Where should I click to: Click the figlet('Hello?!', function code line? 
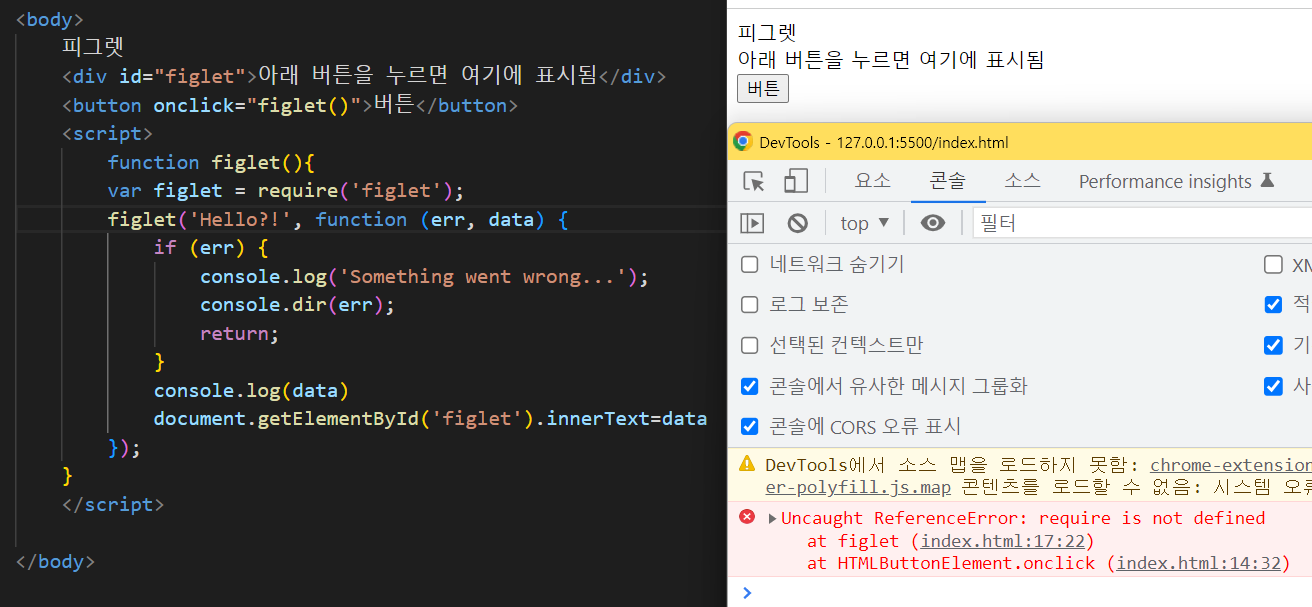pyautogui.click(x=338, y=219)
